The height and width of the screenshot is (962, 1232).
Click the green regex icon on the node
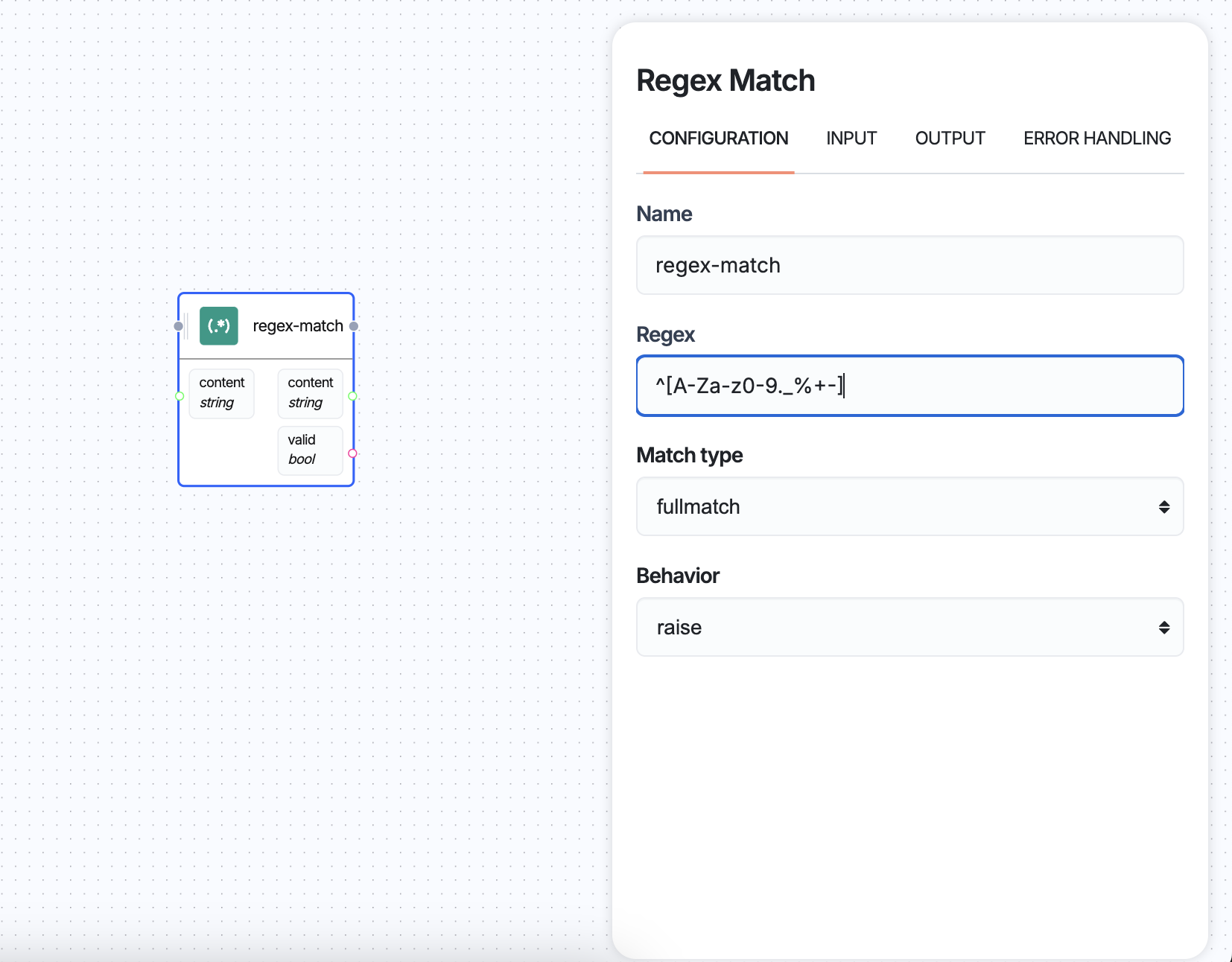point(218,326)
